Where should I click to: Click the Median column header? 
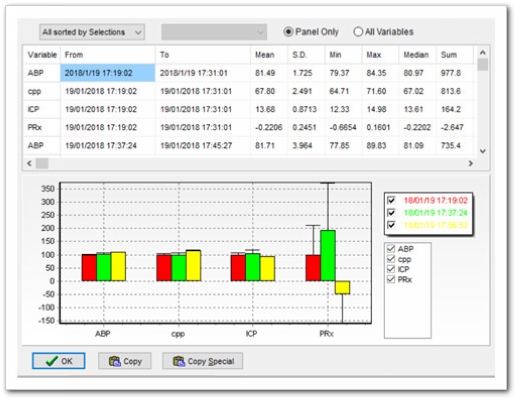click(x=417, y=55)
